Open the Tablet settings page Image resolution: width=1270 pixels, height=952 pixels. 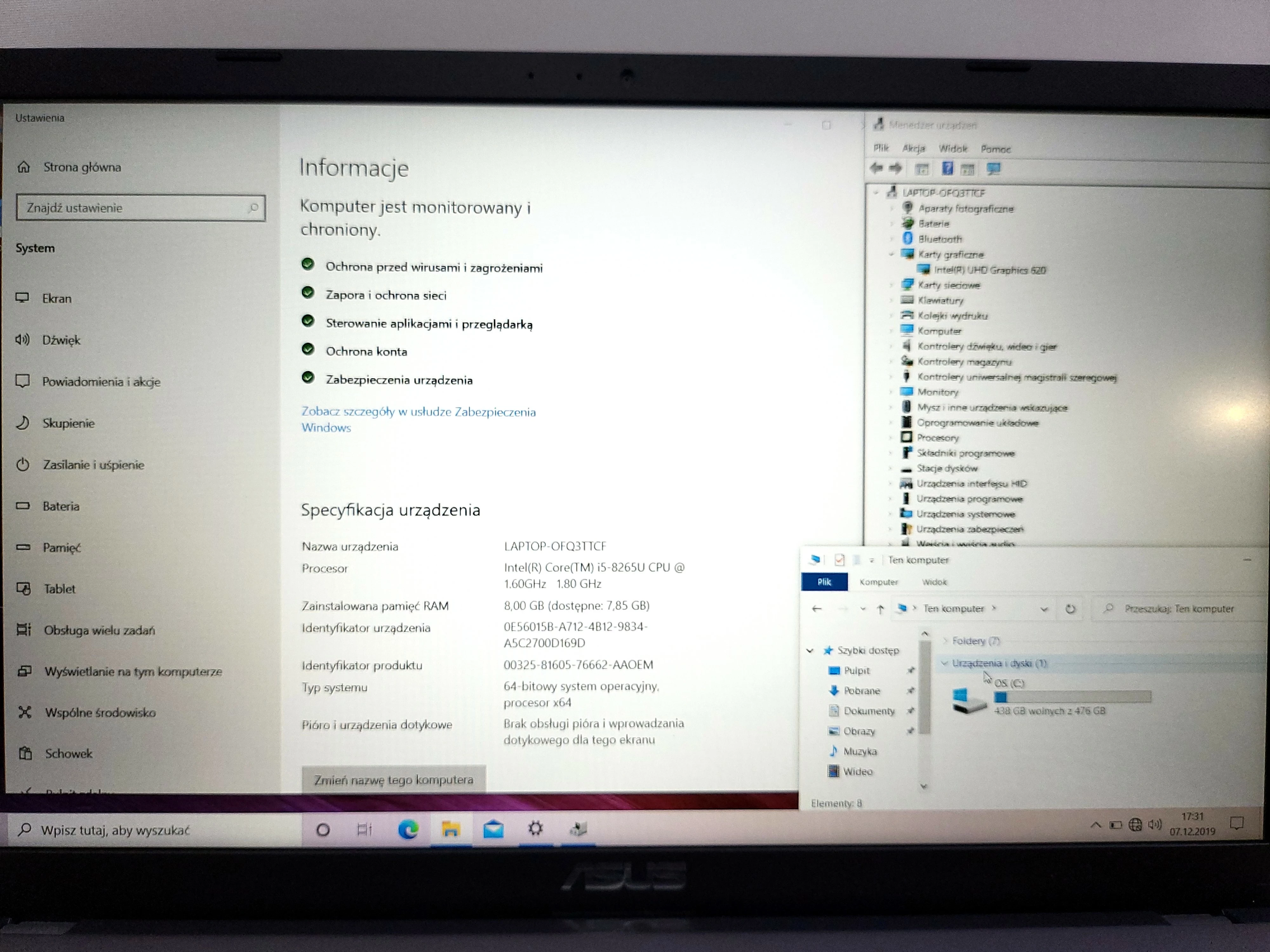coord(46,589)
